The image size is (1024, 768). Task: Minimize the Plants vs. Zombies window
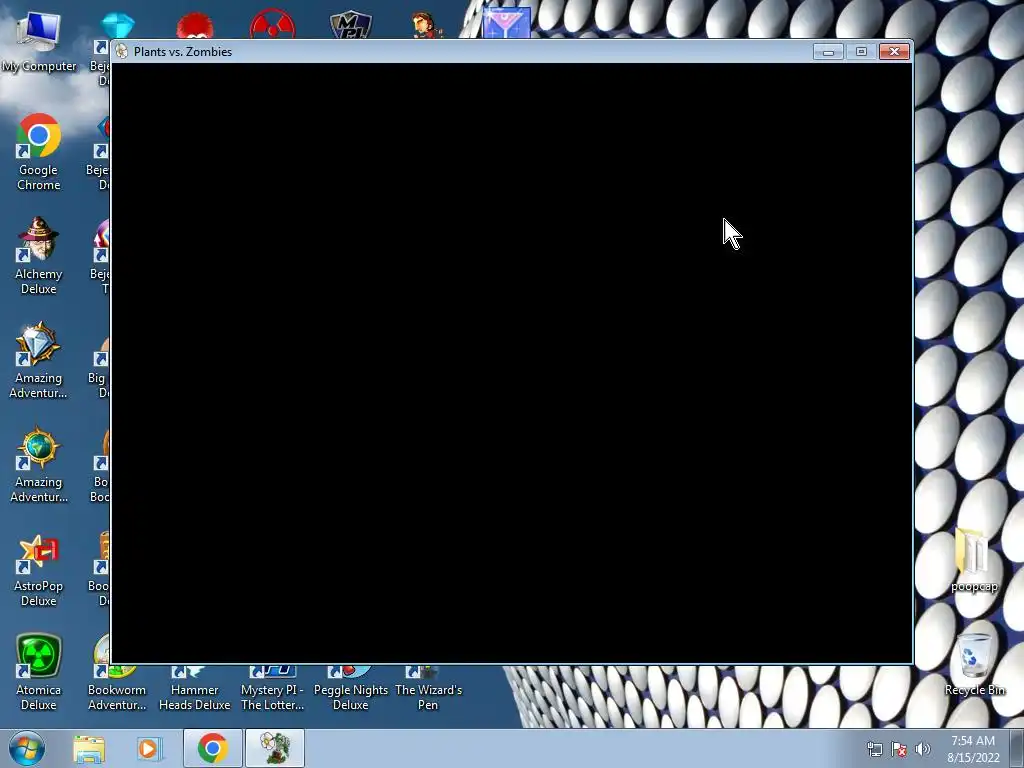828,52
